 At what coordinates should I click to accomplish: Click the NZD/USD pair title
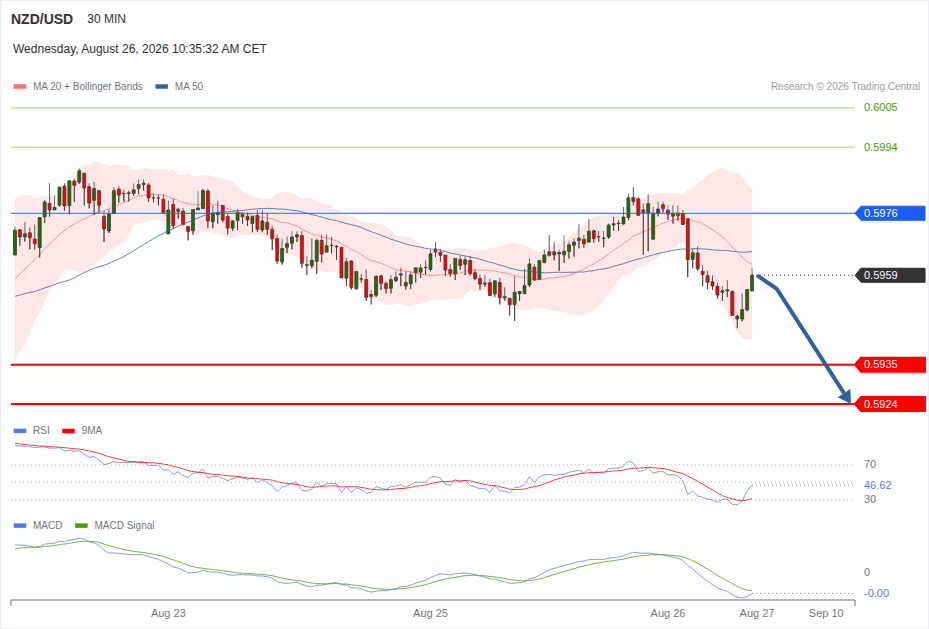tap(41, 19)
